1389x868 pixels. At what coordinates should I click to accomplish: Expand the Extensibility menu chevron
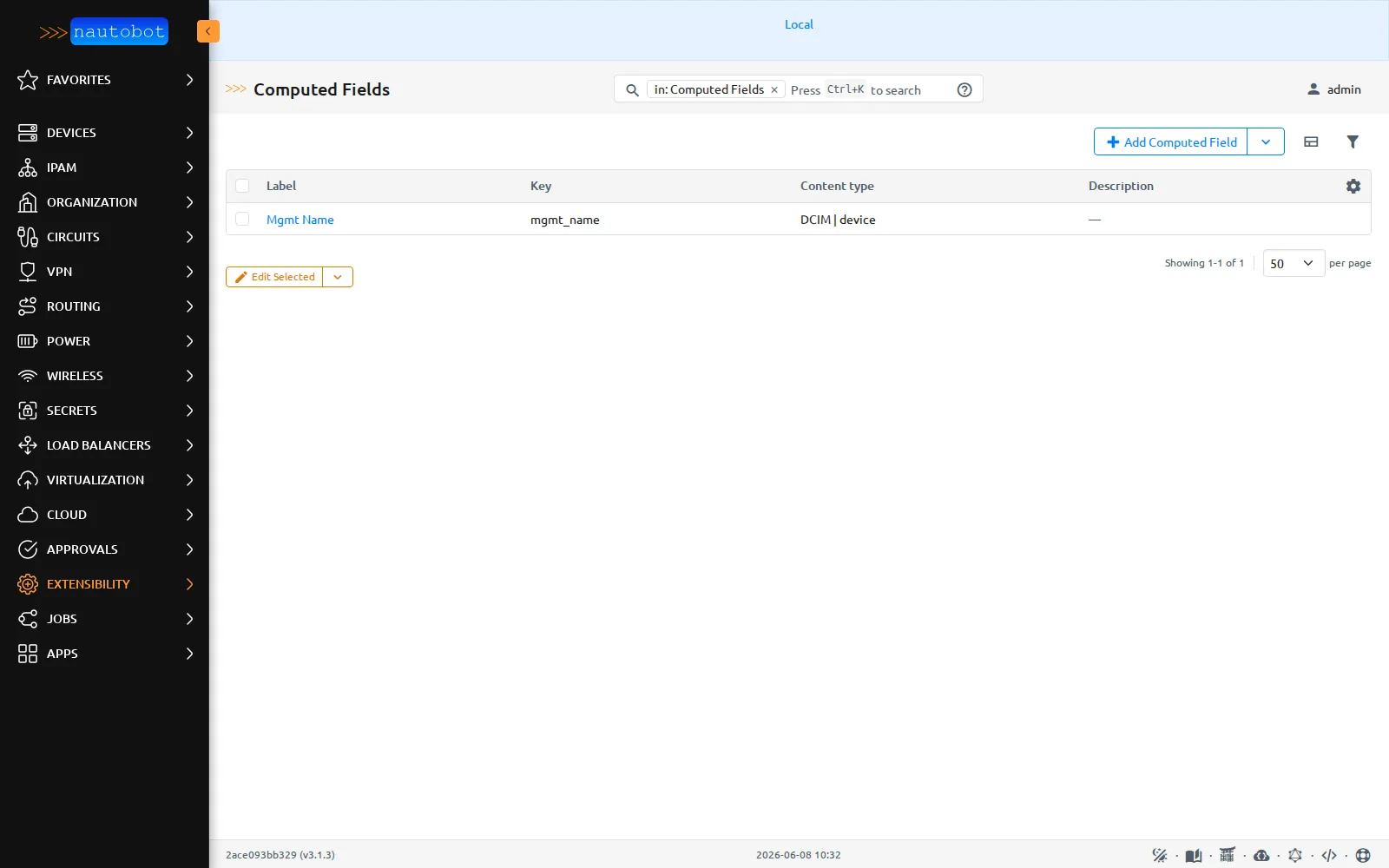pos(189,584)
